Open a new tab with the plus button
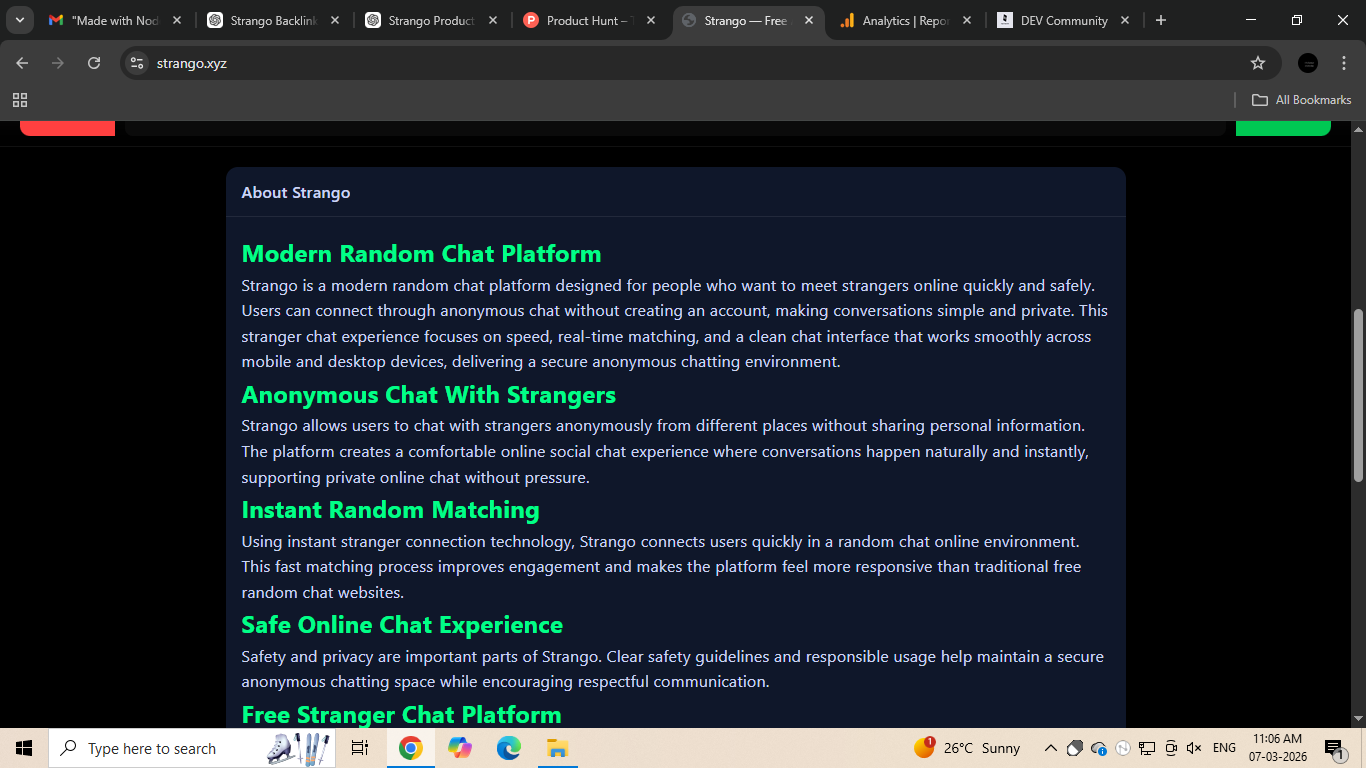 (1161, 19)
